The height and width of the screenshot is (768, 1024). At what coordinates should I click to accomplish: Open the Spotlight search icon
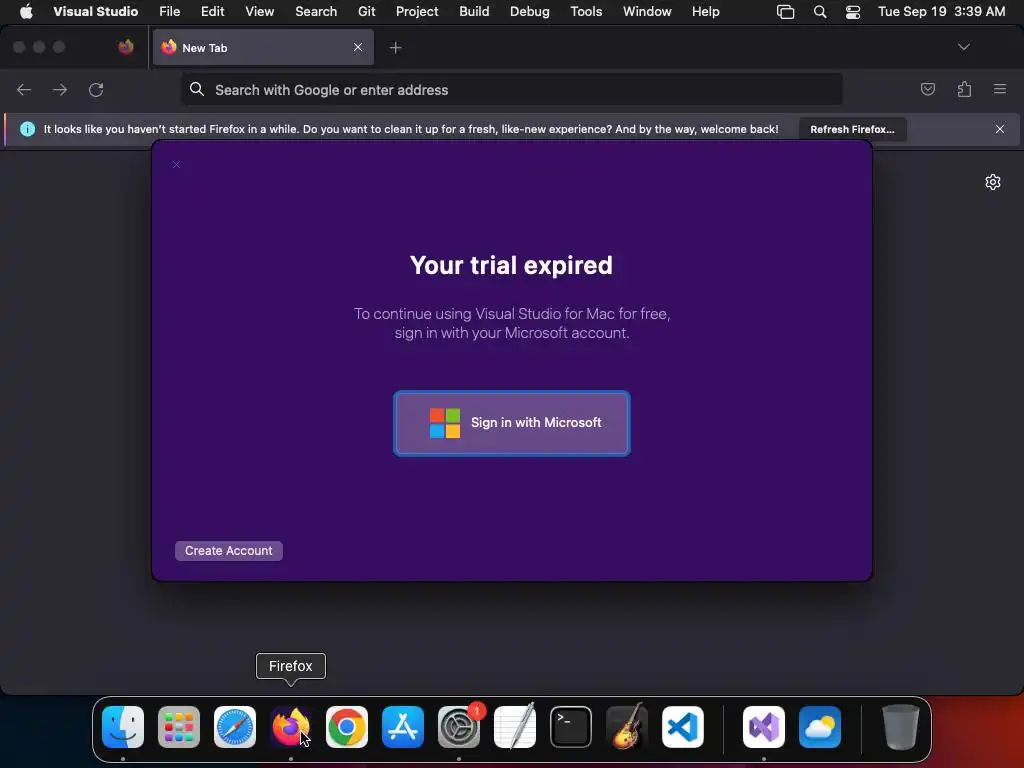[820, 11]
